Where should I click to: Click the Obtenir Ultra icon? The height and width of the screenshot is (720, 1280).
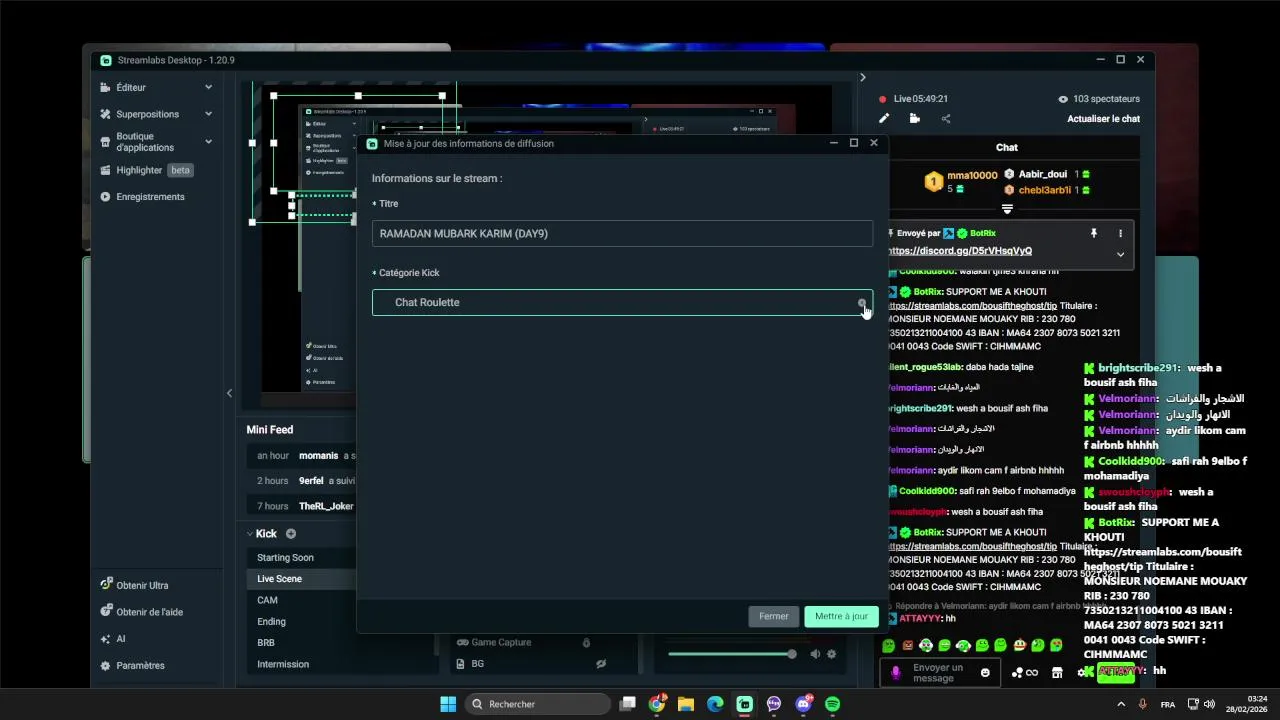(x=106, y=584)
